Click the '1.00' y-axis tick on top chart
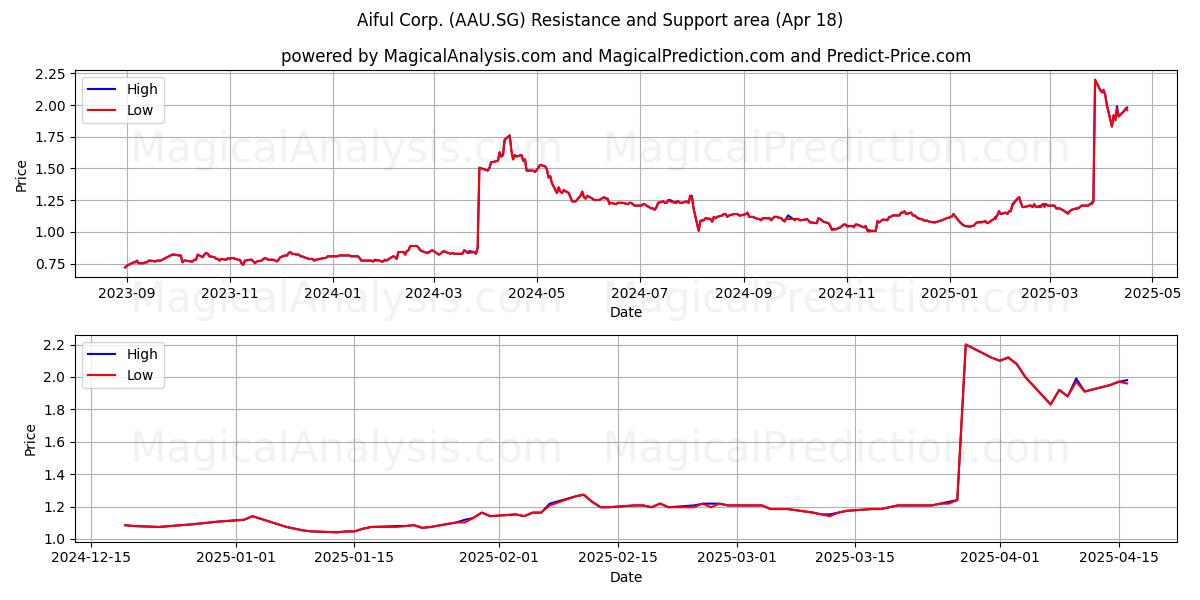The width and height of the screenshot is (1200, 600). pos(50,232)
